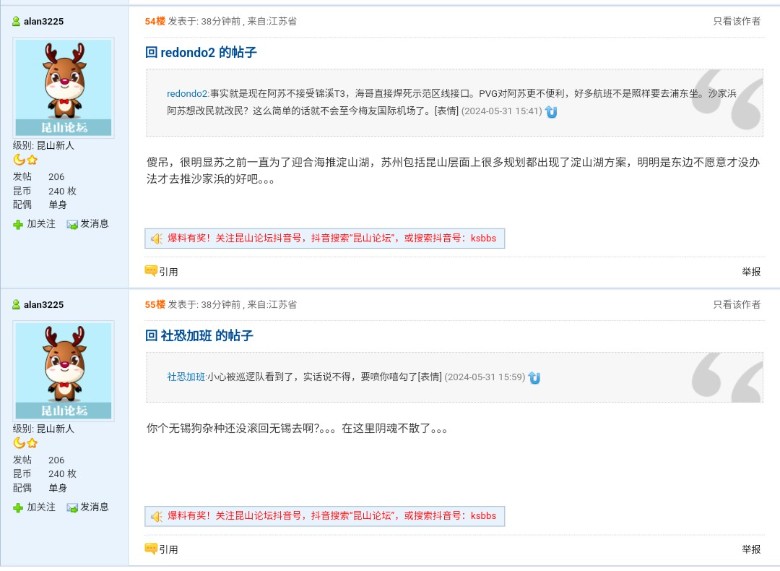Click the 发消息 envelope icon in the 54楼 post
Image resolution: width=780 pixels, height=571 pixels.
(72, 225)
